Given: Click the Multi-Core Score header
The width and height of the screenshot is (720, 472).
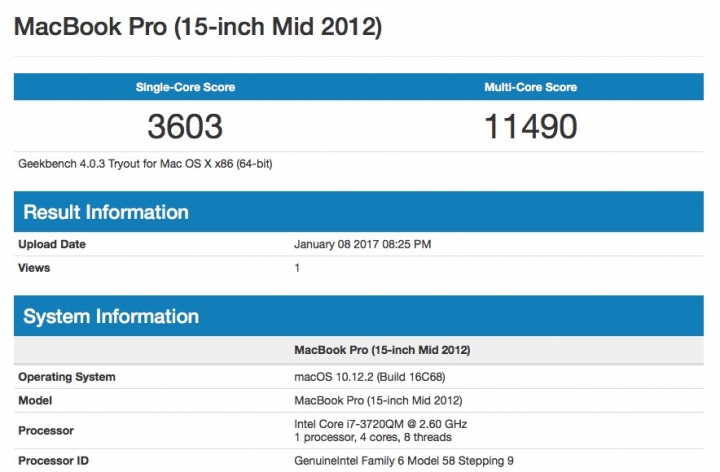Looking at the screenshot, I should click(530, 87).
